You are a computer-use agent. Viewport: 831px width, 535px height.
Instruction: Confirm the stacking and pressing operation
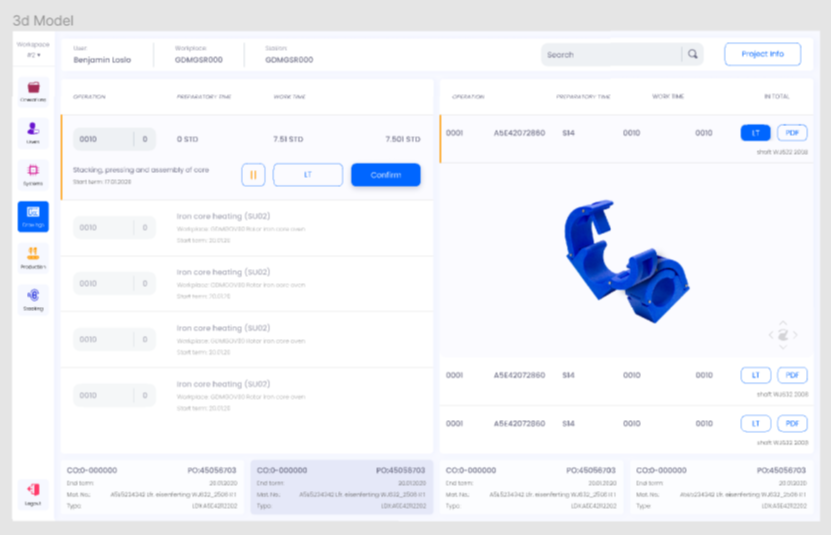(x=385, y=175)
